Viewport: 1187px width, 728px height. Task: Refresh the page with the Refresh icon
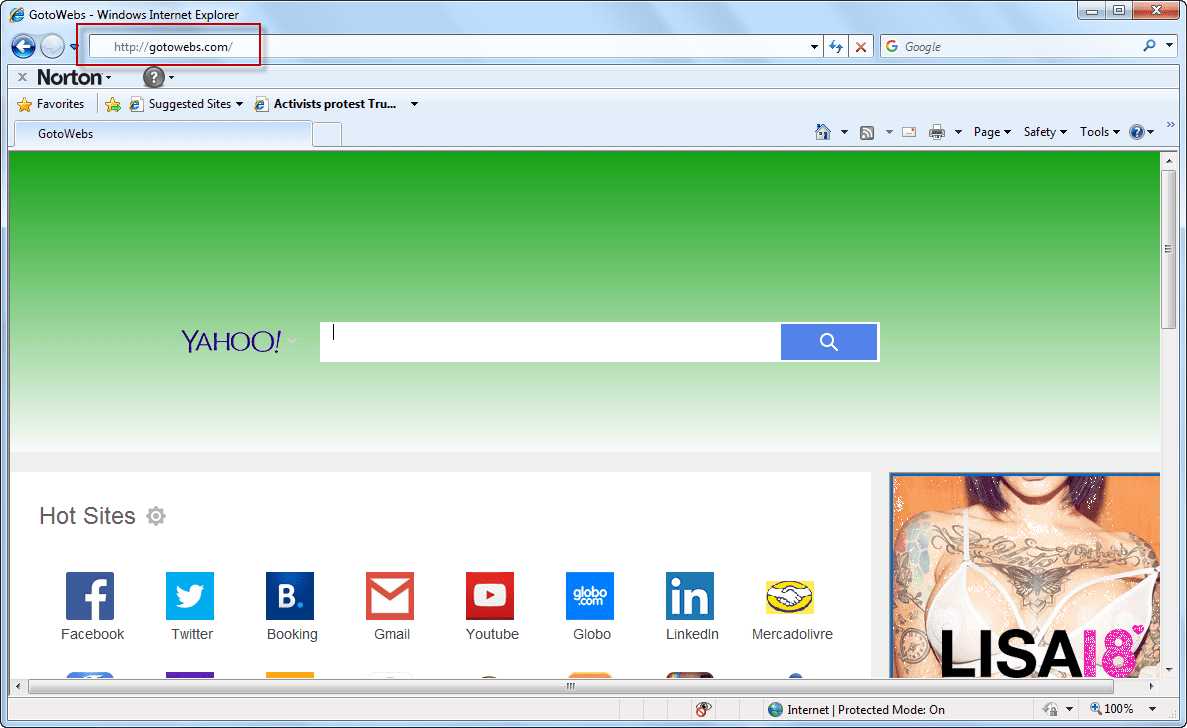coord(836,47)
